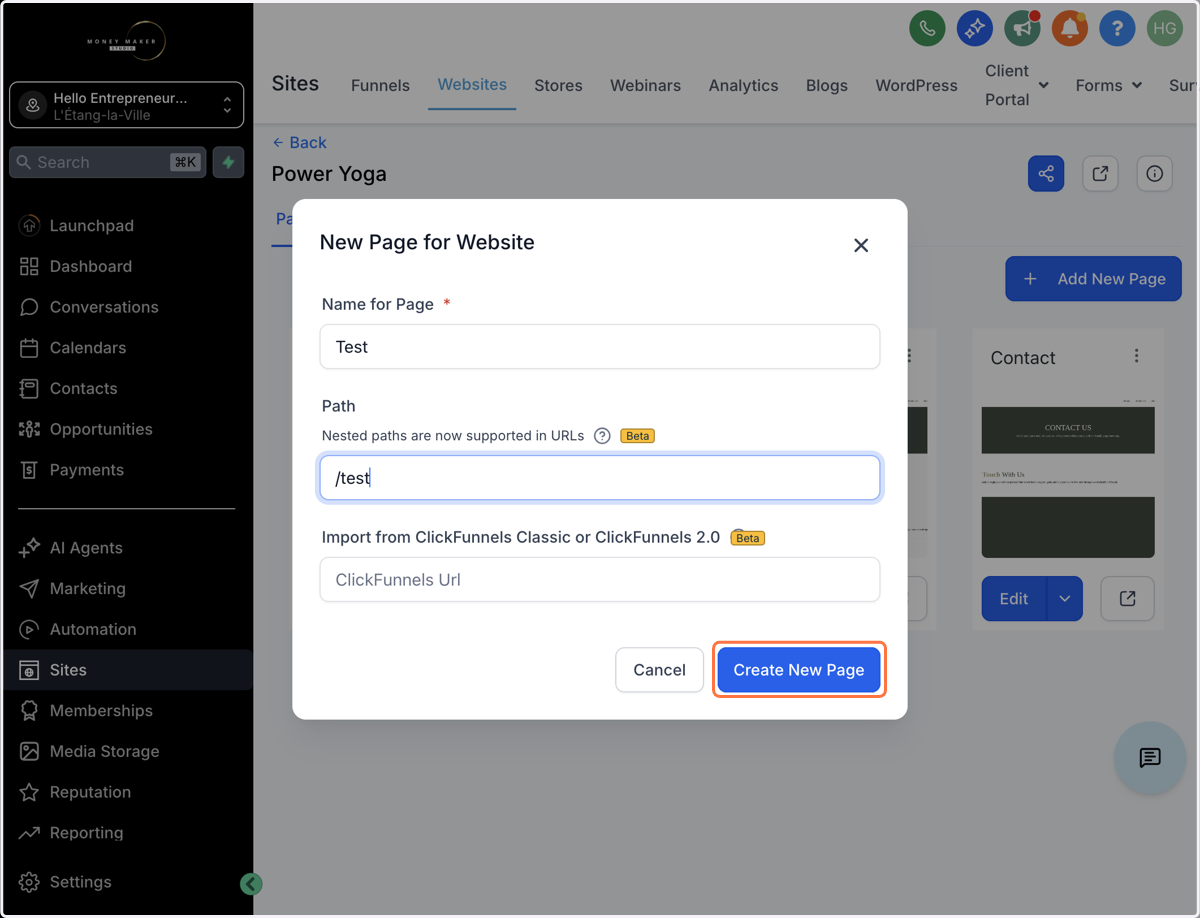
Task: Expand the Forms dropdown
Action: point(1109,85)
